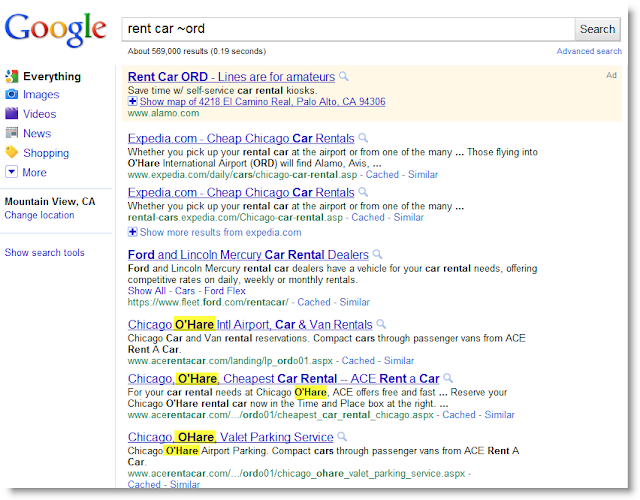Open Cached version of Ford rentacar result

click(x=314, y=302)
